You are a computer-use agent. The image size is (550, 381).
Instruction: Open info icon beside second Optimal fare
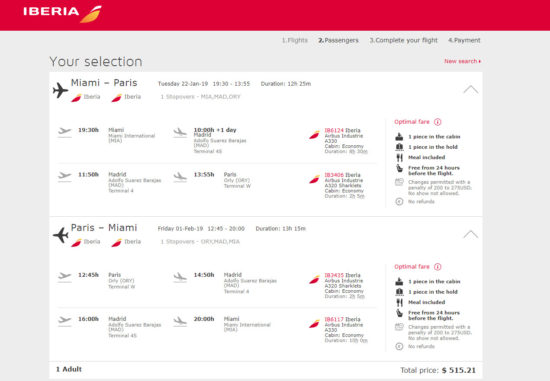(x=437, y=267)
